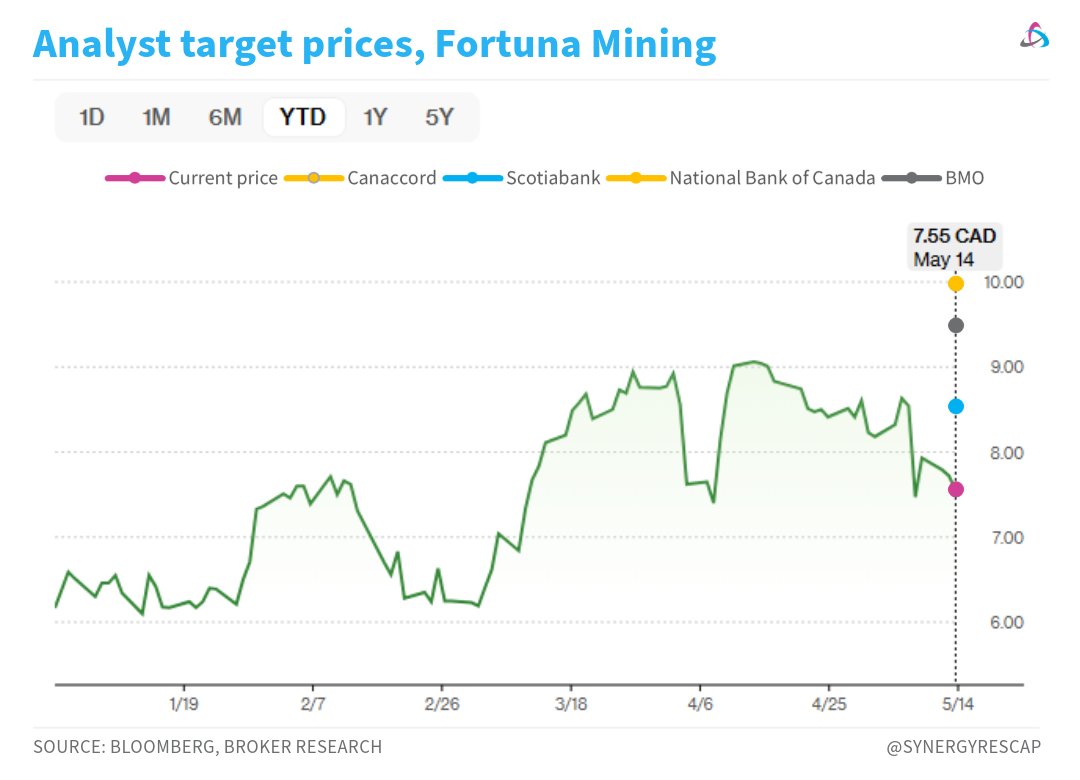Viewport: 1080px width, 780px height.
Task: Choose the YTD time range tab
Action: click(x=303, y=117)
